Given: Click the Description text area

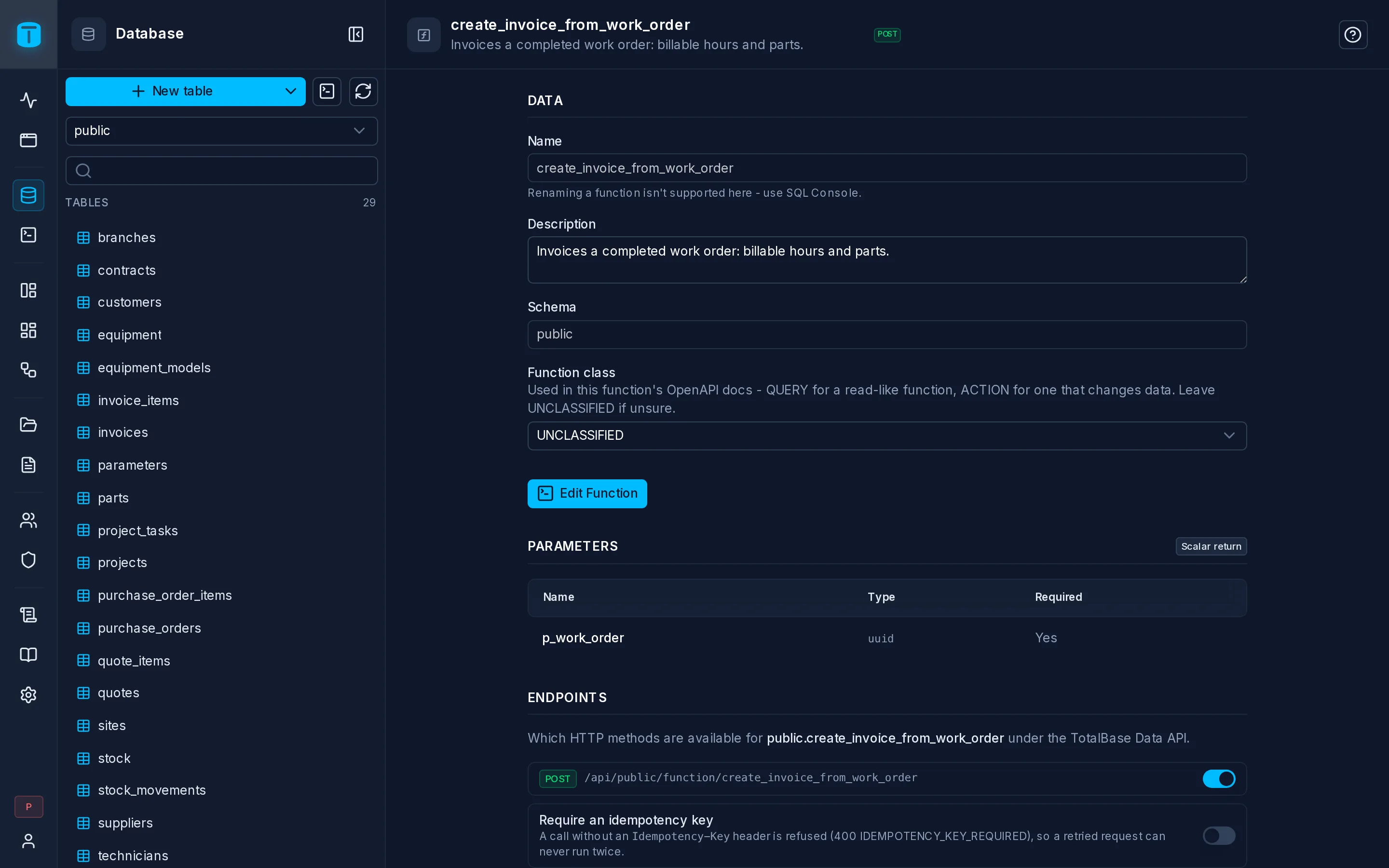Looking at the screenshot, I should pos(887,260).
